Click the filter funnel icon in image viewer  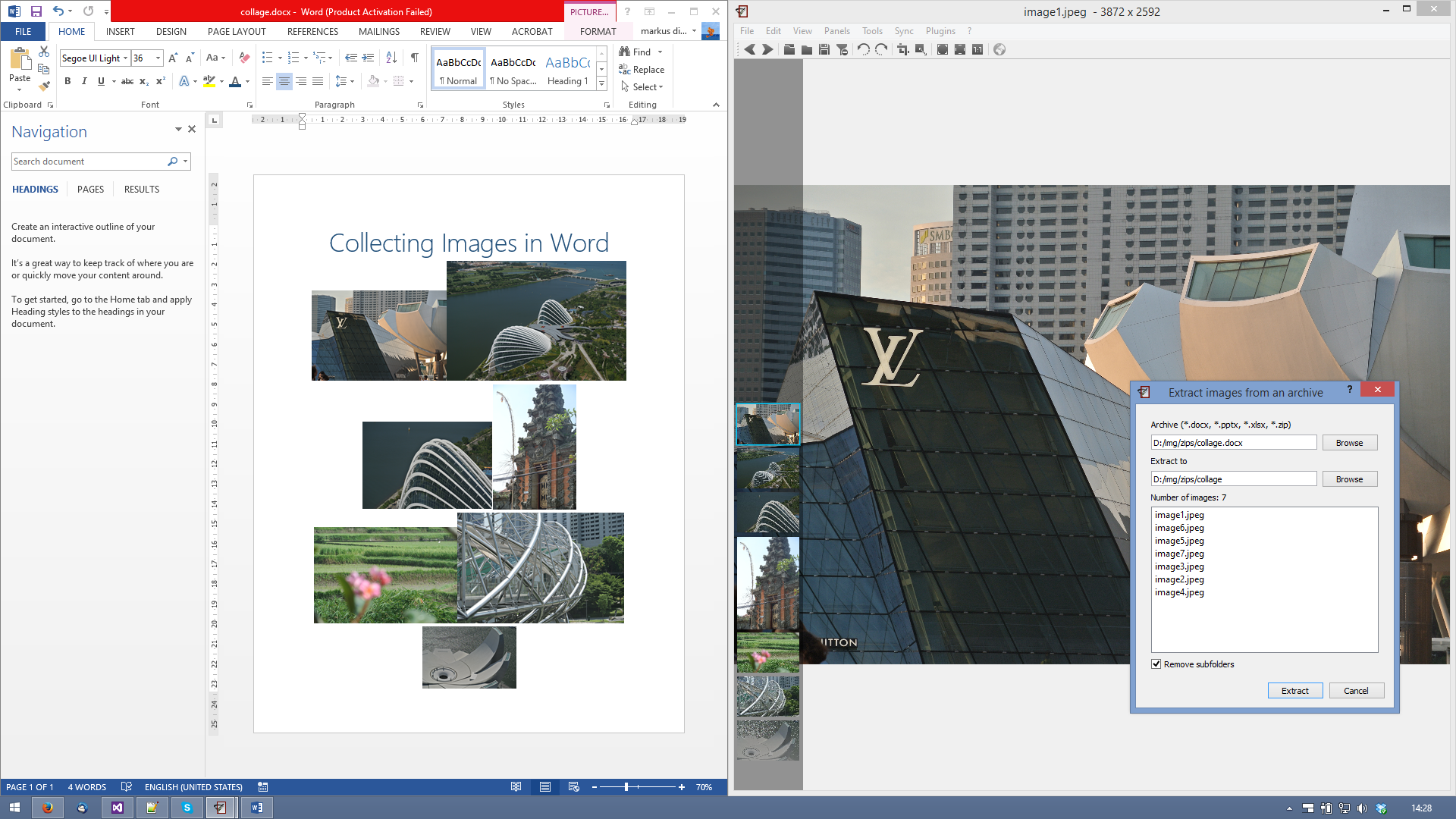(842, 49)
